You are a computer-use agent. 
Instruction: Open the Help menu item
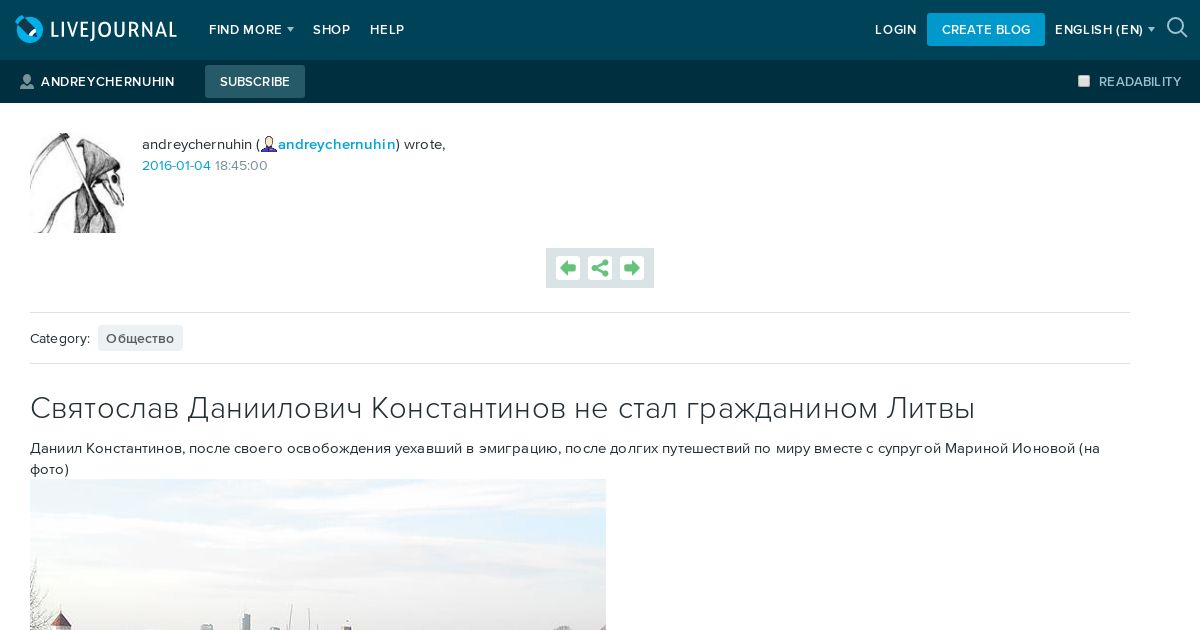(387, 30)
